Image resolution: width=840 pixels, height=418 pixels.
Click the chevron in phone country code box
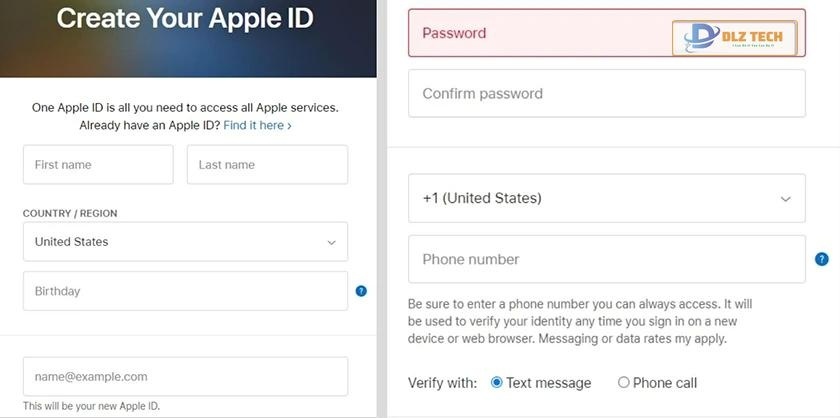tap(786, 198)
